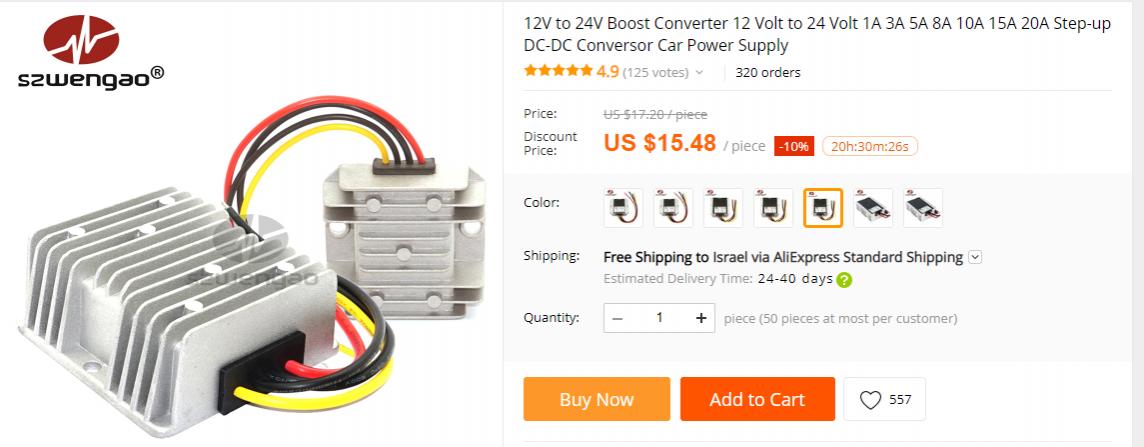Screen dimensions: 1144x447
Task: Pick the seventh color variant thumbnail
Action: tap(923, 208)
